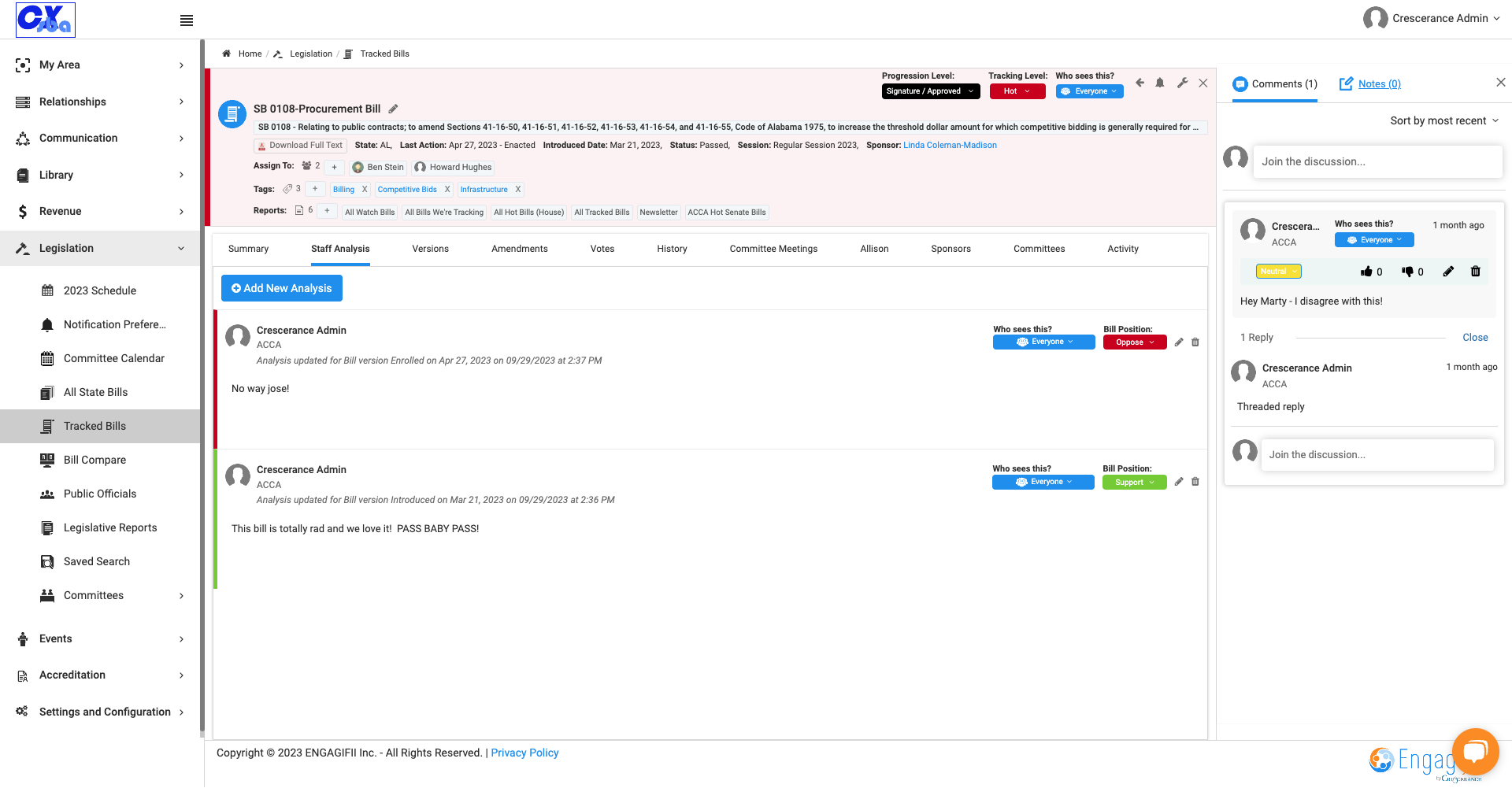Click the top Join the discussion field
Image resolution: width=1512 pixels, height=788 pixels.
tap(1377, 161)
